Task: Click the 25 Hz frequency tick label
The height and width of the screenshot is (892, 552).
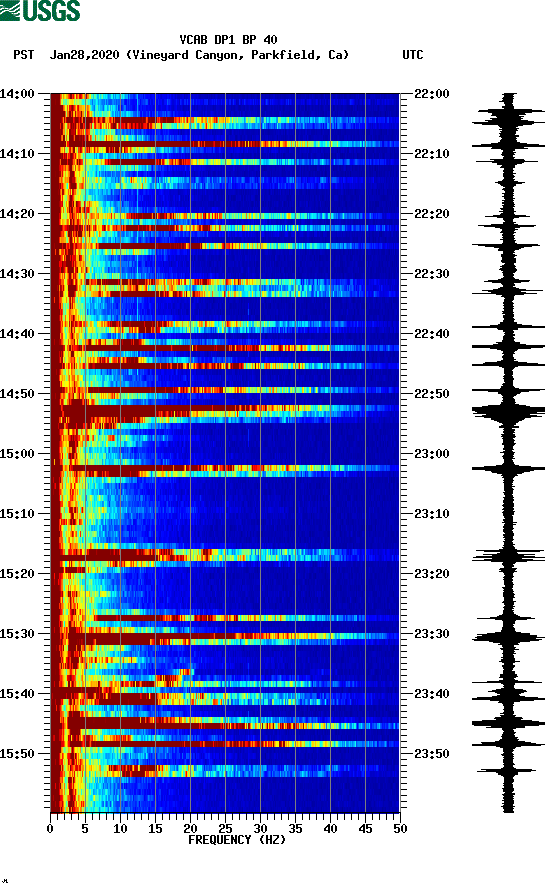Action: (225, 829)
